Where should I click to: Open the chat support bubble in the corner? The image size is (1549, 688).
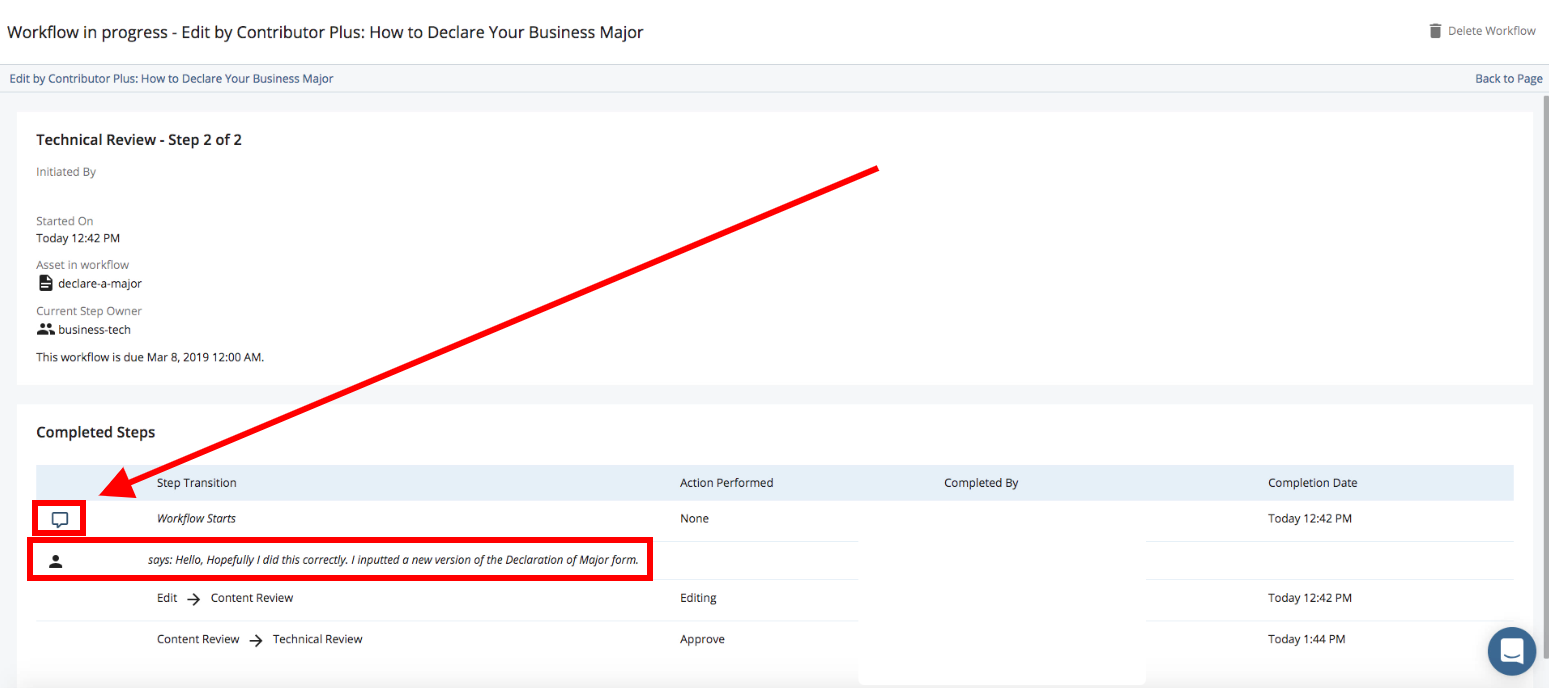1511,651
